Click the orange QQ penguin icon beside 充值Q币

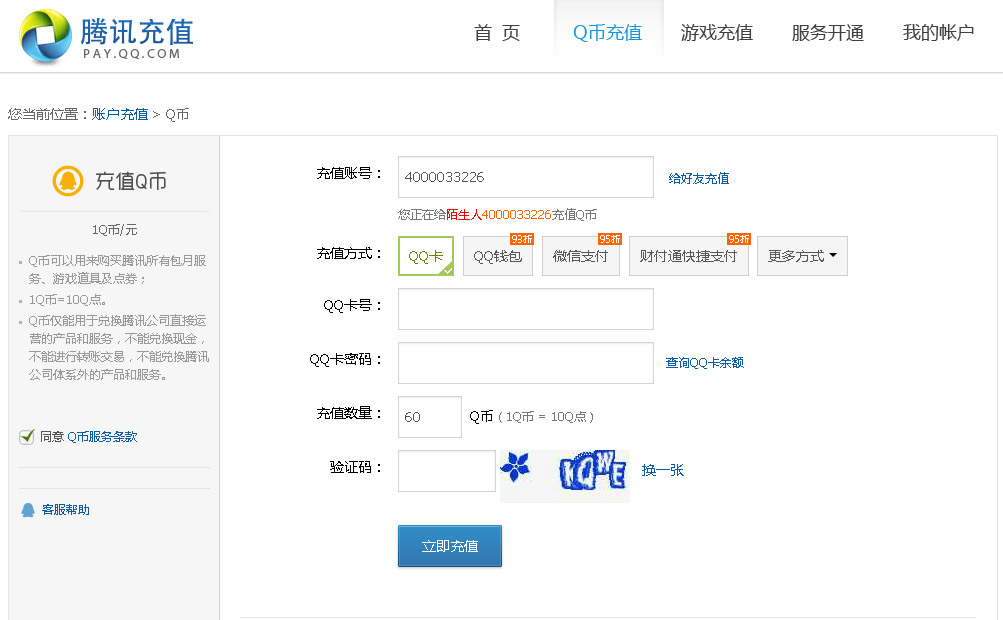pos(68,181)
